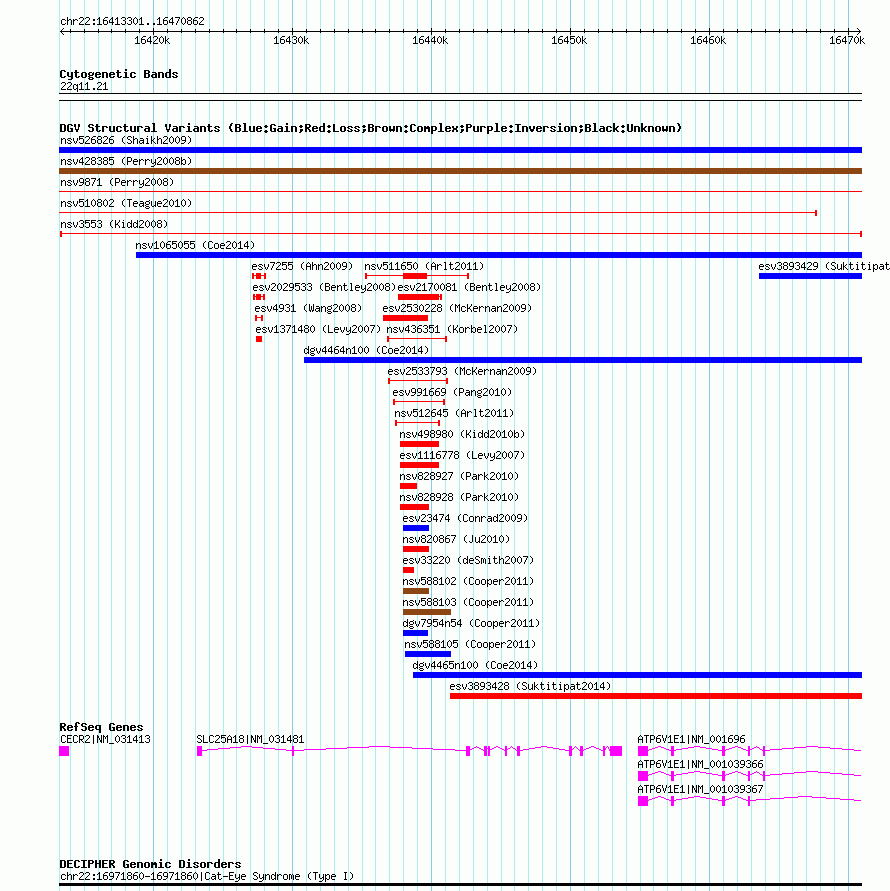Image resolution: width=890 pixels, height=891 pixels.
Task: Select the esv2530228 (McKernan2009) red bar
Action: [x=405, y=318]
